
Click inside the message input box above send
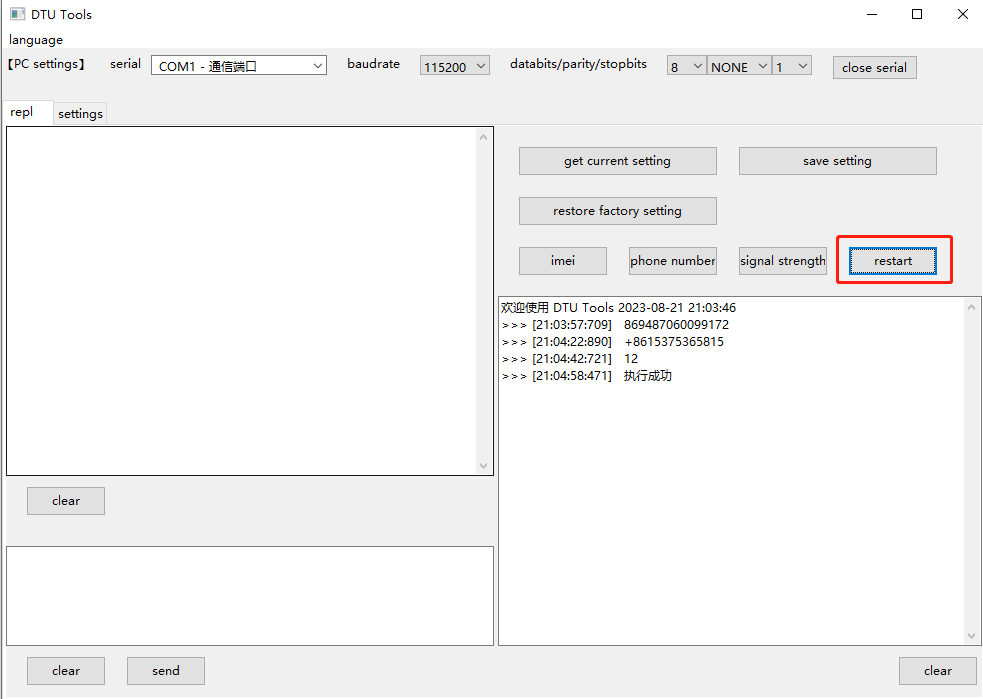250,595
